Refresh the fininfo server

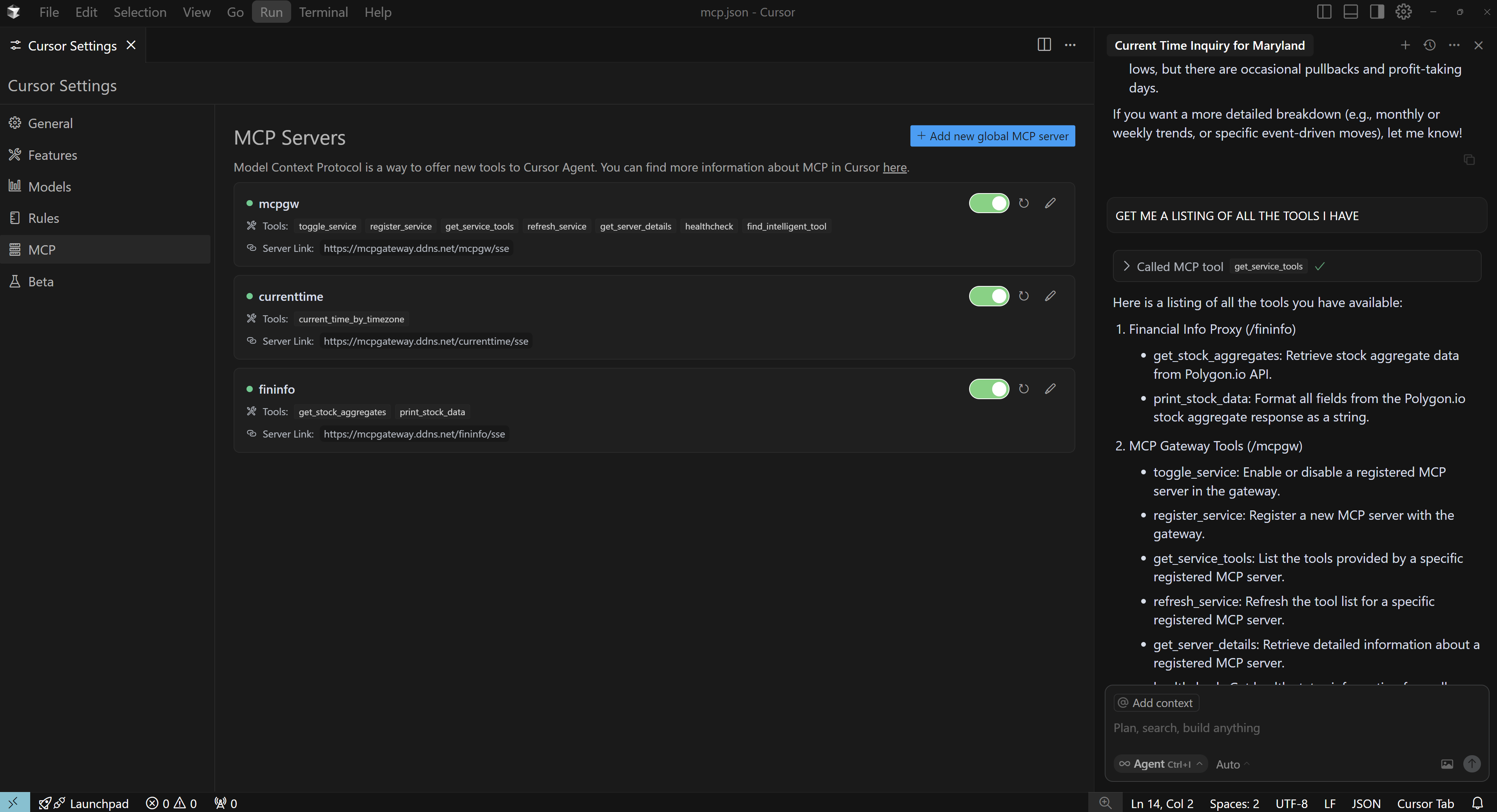[1023, 389]
